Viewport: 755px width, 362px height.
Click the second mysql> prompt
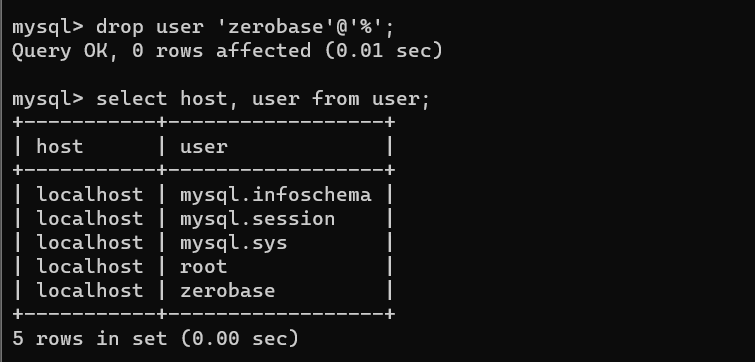pyautogui.click(x=48, y=100)
